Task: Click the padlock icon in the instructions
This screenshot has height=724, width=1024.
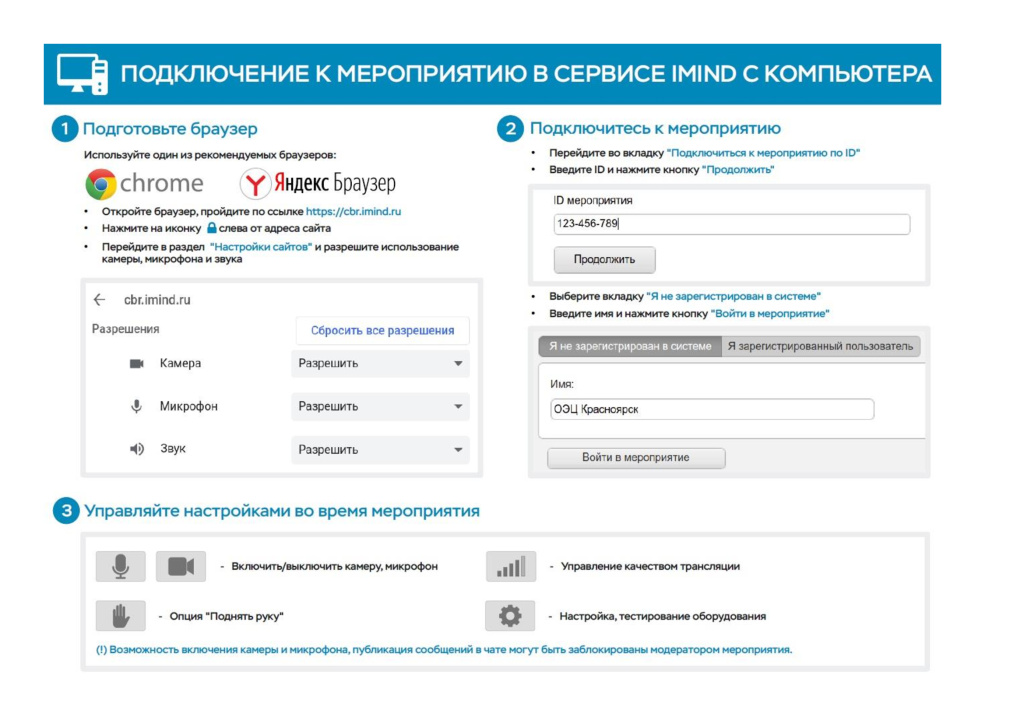Action: (x=212, y=228)
